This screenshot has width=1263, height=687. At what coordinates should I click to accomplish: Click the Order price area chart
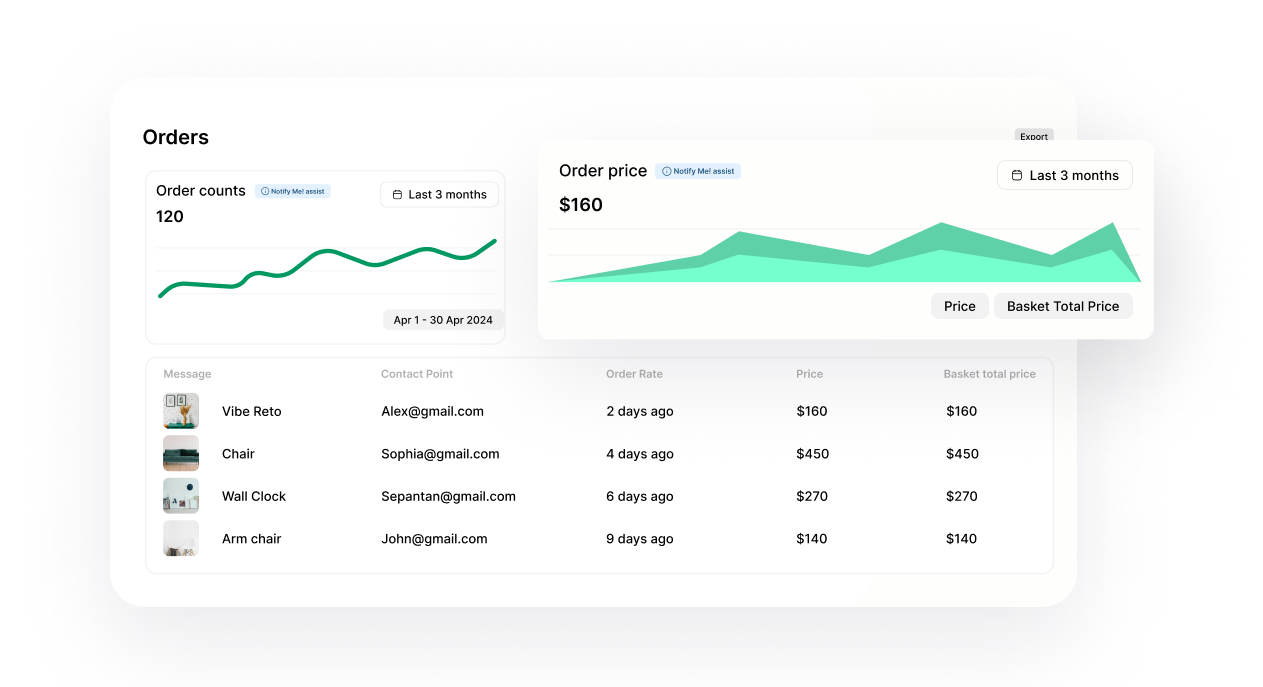coord(843,262)
